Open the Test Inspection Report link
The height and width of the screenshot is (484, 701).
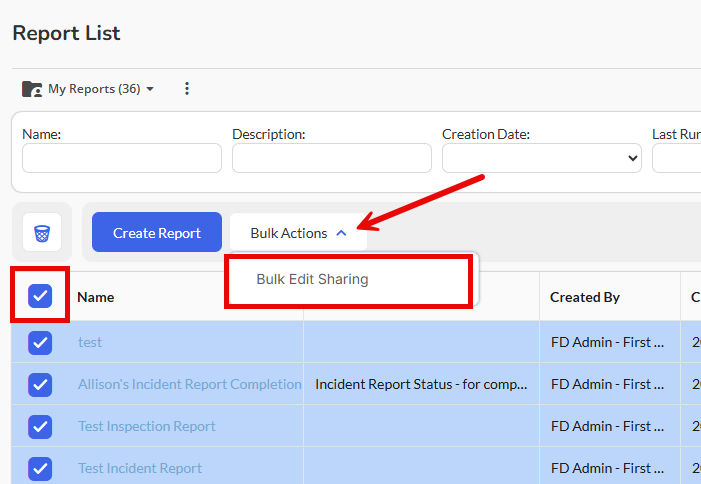[x=147, y=426]
